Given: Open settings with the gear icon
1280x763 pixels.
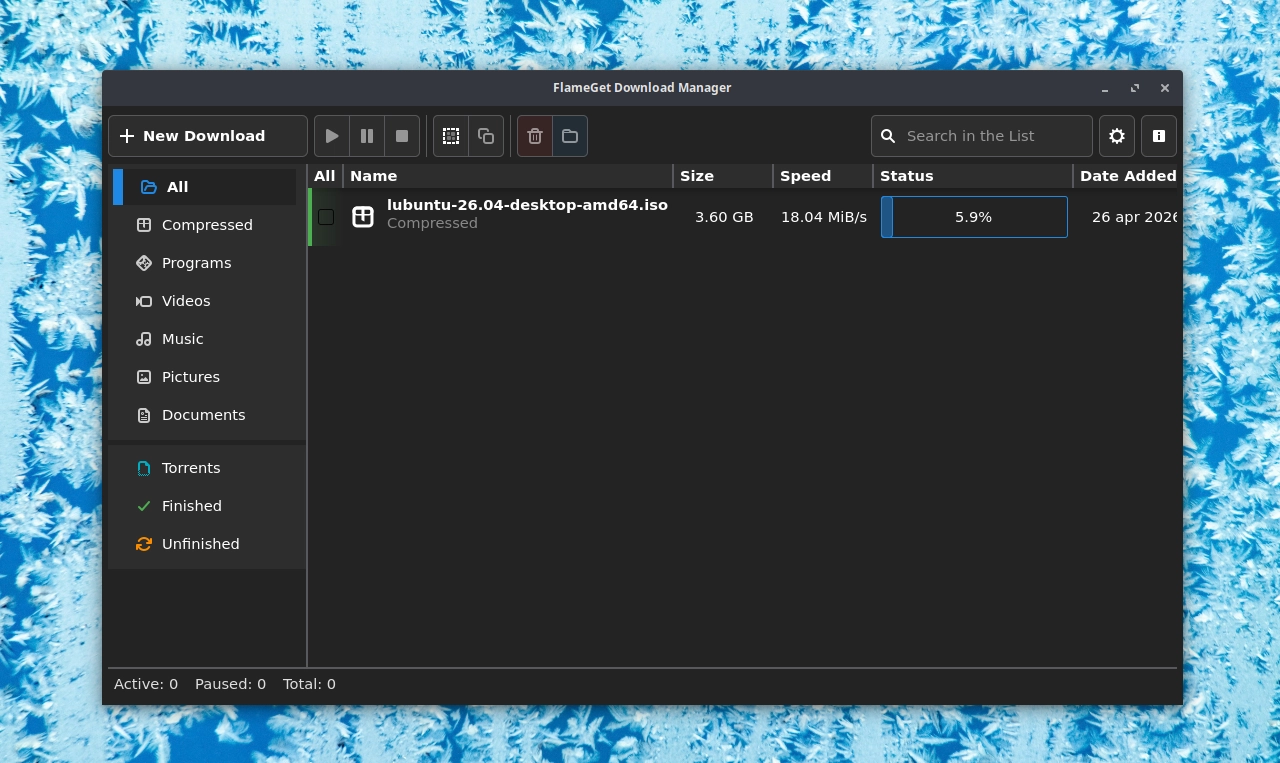Looking at the screenshot, I should pyautogui.click(x=1117, y=136).
